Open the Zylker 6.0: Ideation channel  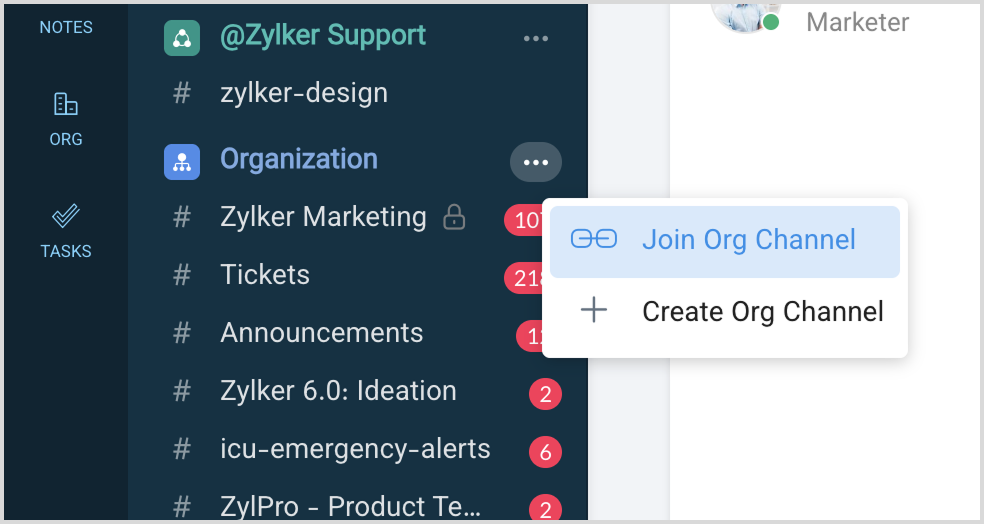tap(338, 391)
